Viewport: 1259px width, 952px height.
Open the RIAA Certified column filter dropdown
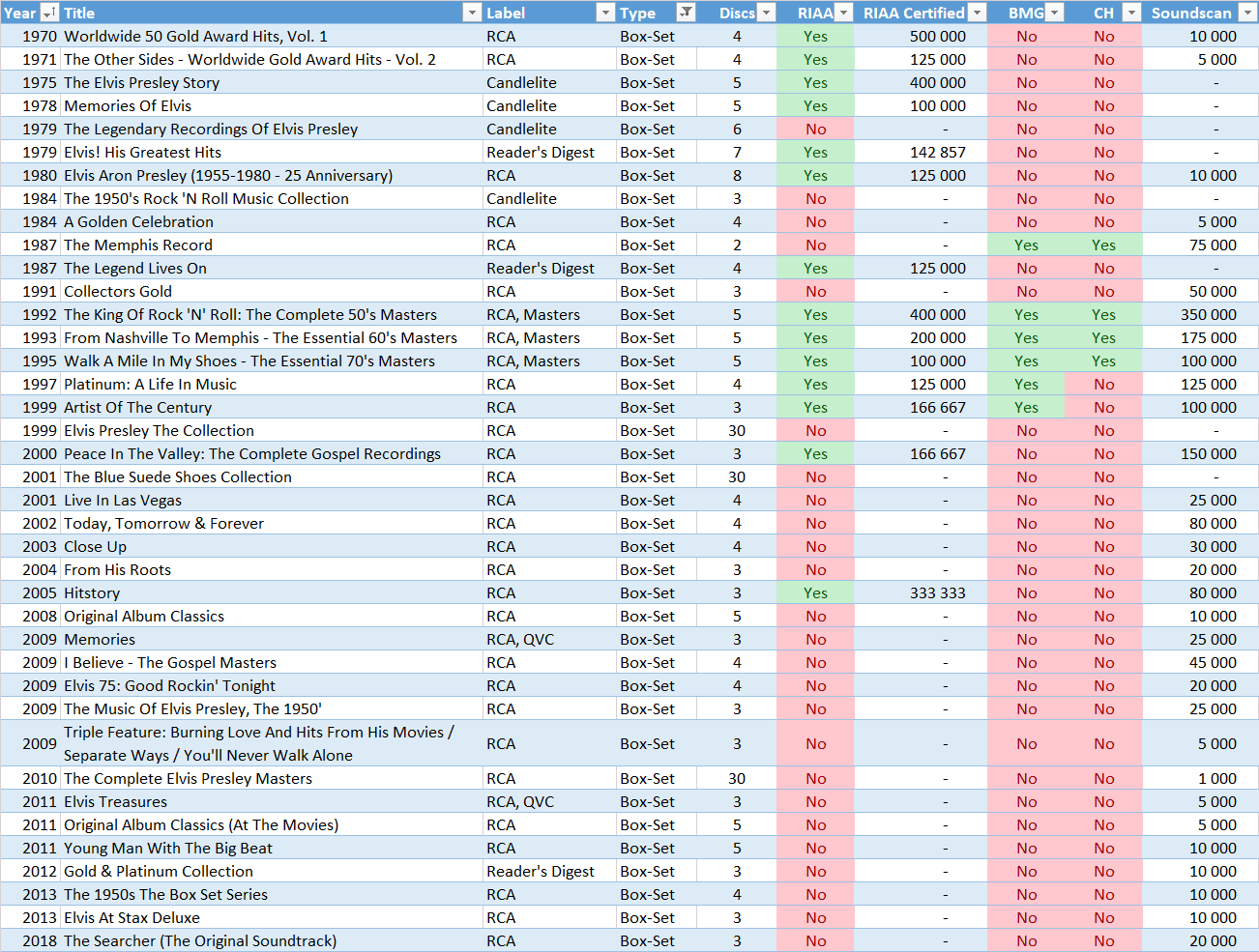point(977,13)
